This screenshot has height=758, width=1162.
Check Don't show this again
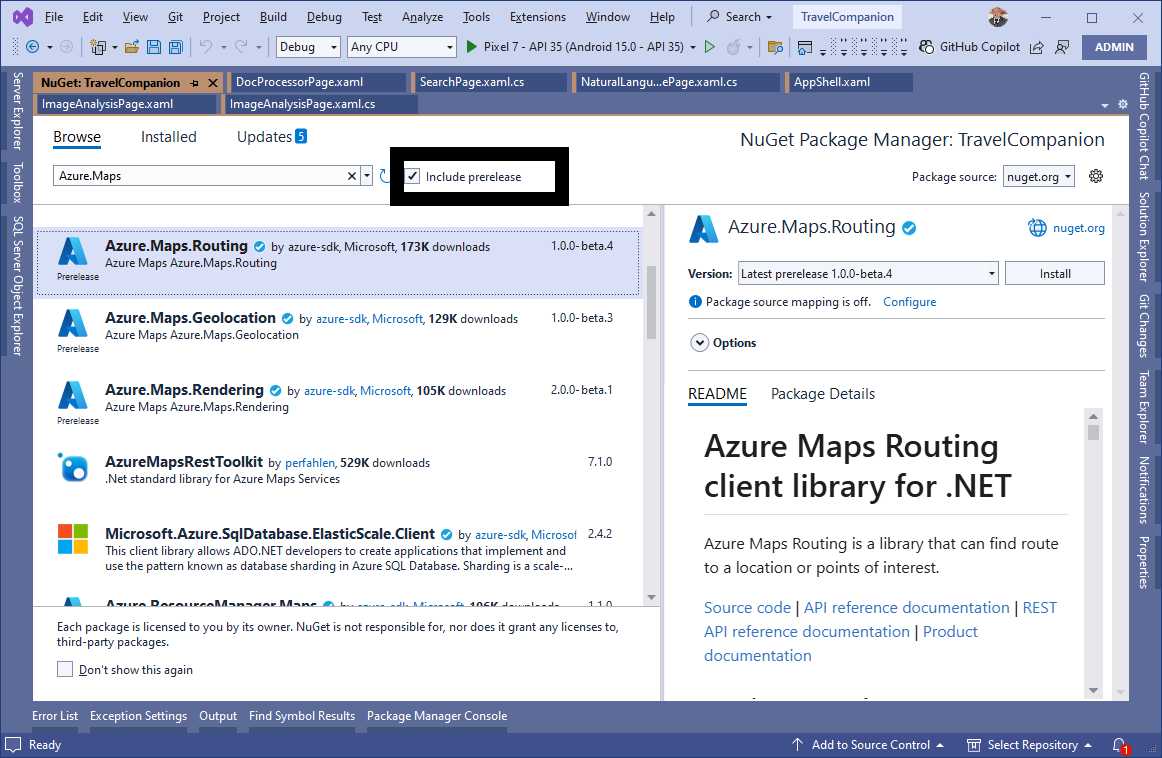[65, 670]
